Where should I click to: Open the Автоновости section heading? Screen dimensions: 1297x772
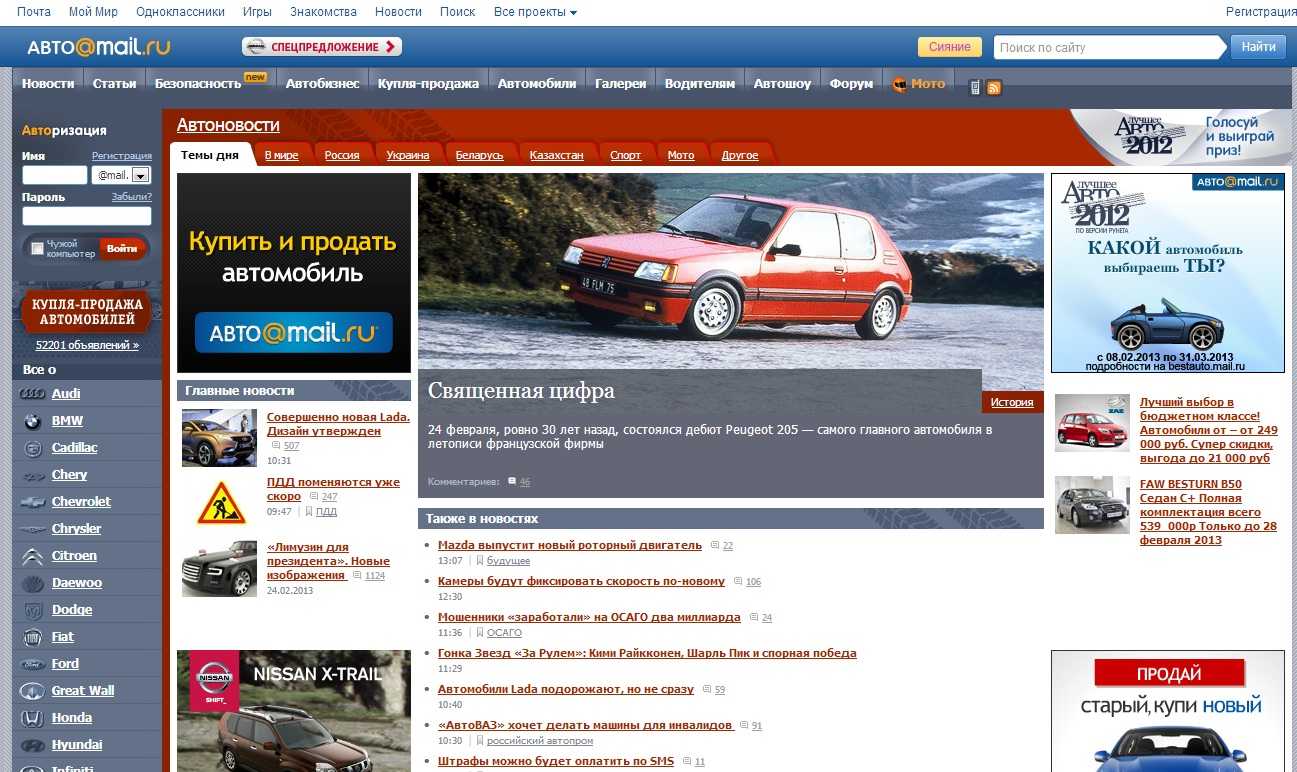(x=228, y=125)
